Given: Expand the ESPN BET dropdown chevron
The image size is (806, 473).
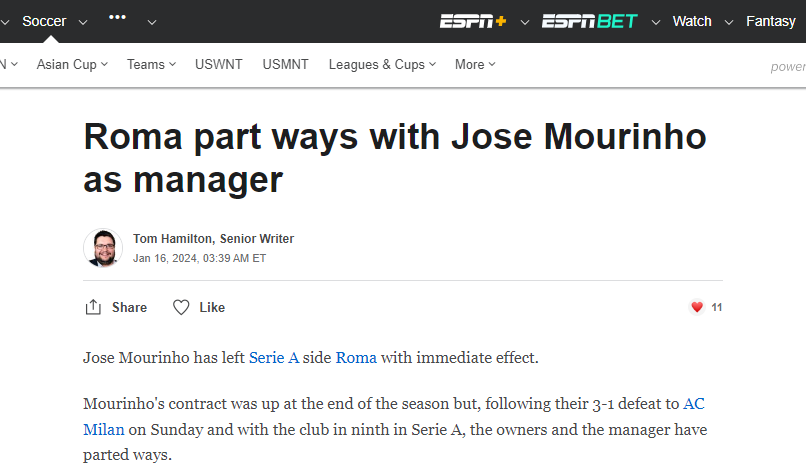Looking at the screenshot, I should coord(656,22).
